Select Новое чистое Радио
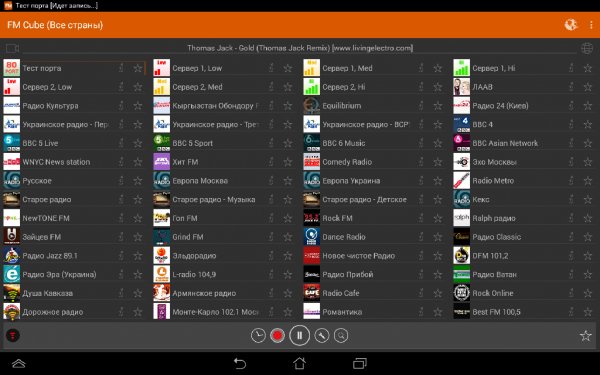Screen dimensions: 600x375 (x=359, y=256)
